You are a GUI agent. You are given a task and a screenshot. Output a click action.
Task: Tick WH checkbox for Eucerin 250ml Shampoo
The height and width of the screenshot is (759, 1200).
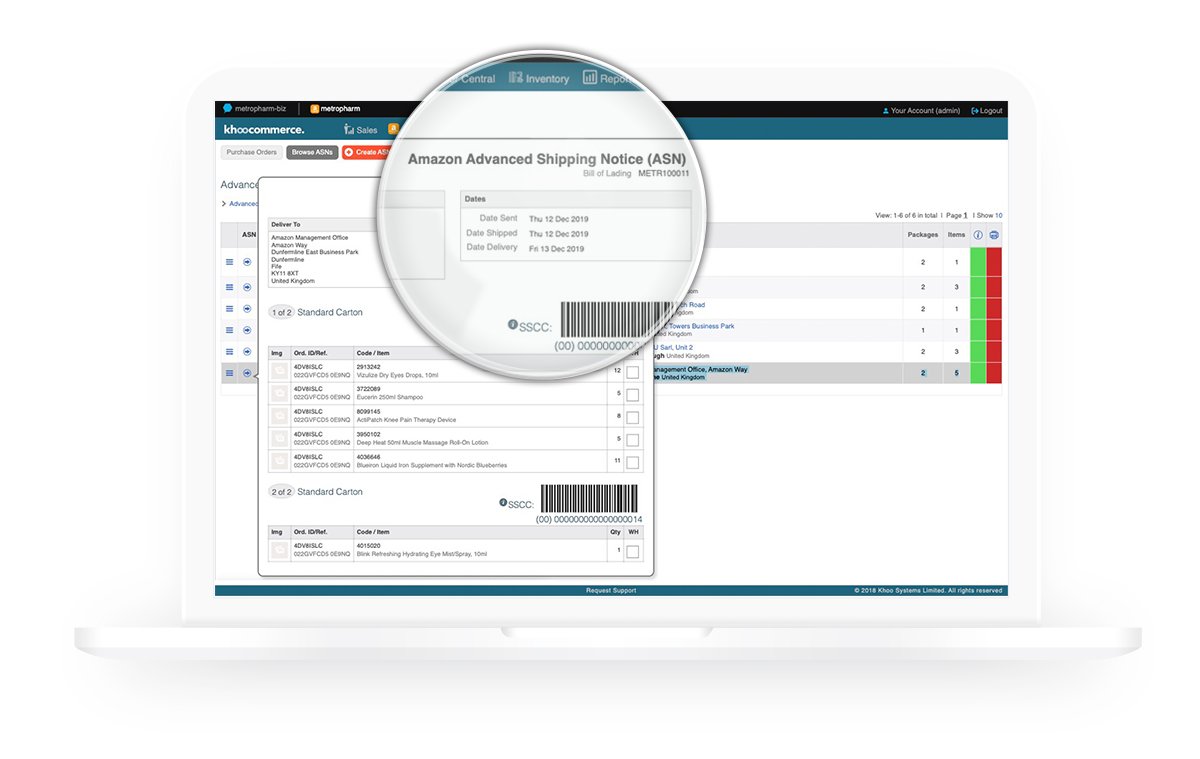pos(632,394)
